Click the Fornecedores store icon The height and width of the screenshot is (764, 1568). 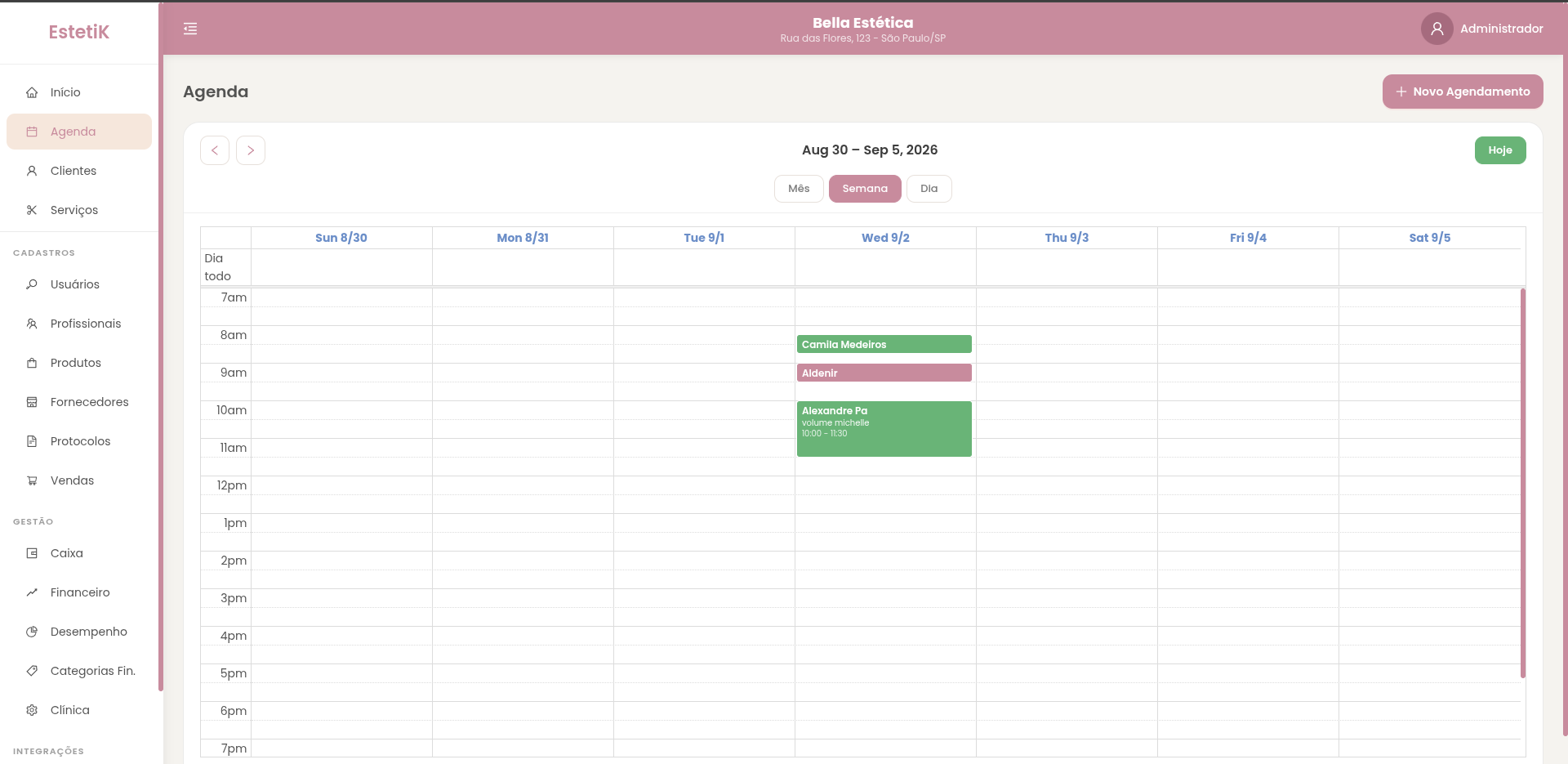[32, 402]
